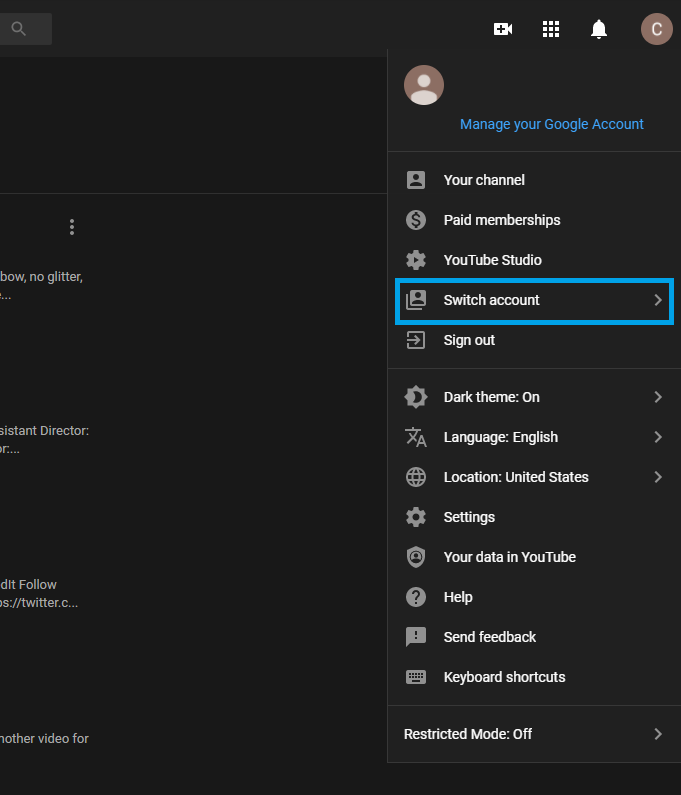
Task: Choose Switch account
Action: (534, 300)
